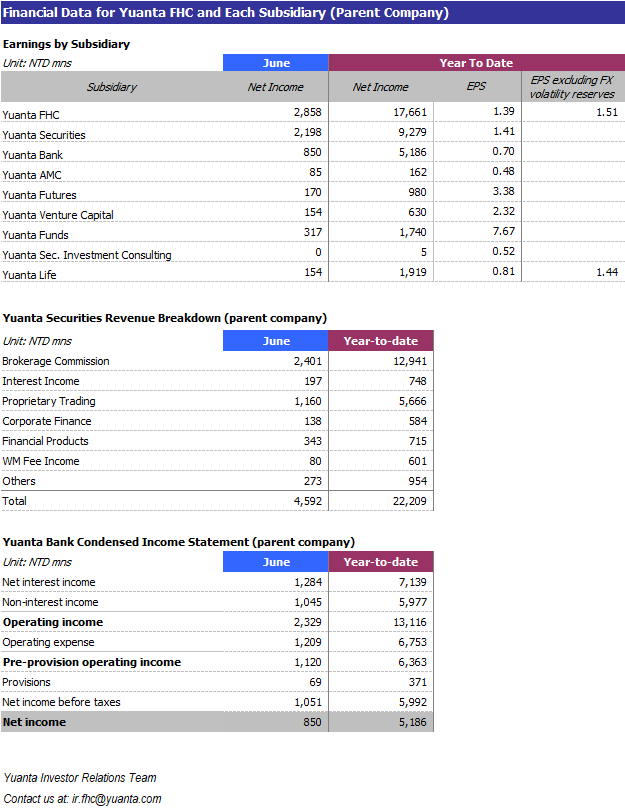
Task: Select the 'Yuanta FHC' subsidiary row label
Action: point(31,115)
